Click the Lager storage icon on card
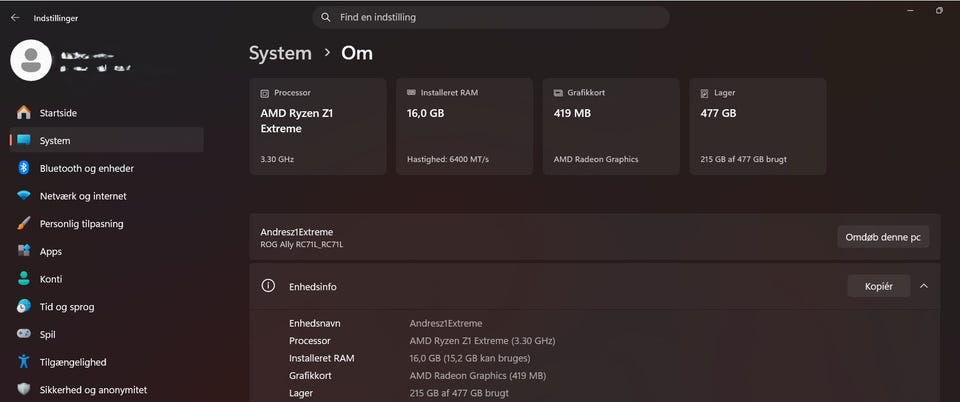 pyautogui.click(x=705, y=93)
